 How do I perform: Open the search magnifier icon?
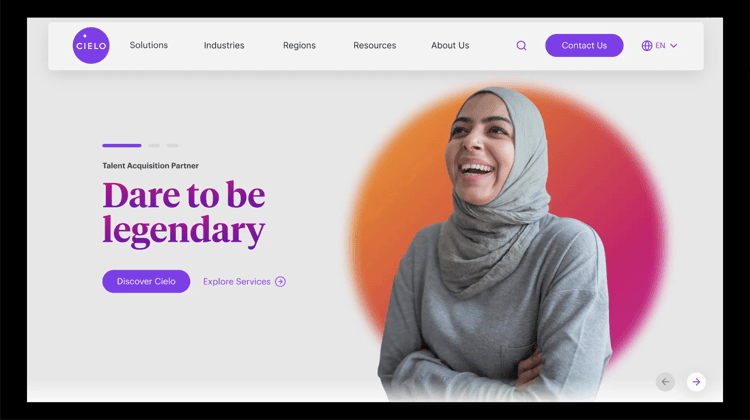pyautogui.click(x=521, y=45)
